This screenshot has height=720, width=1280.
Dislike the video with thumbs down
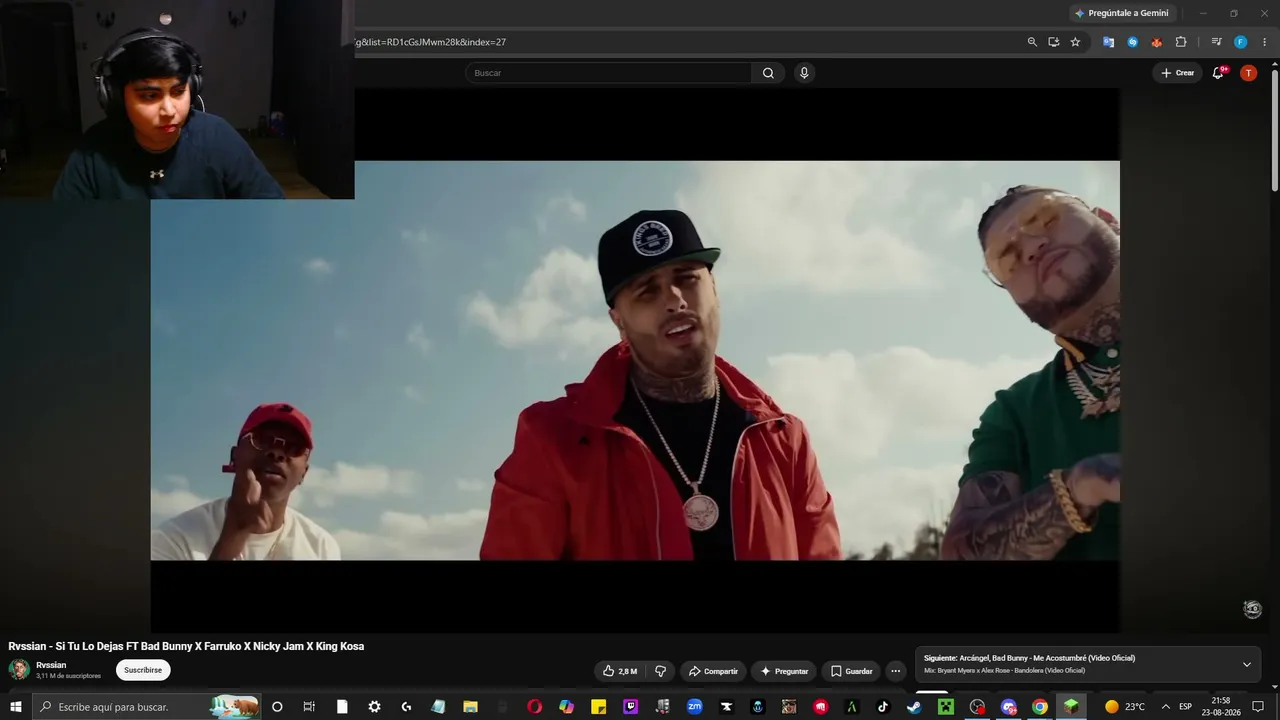pyautogui.click(x=660, y=671)
